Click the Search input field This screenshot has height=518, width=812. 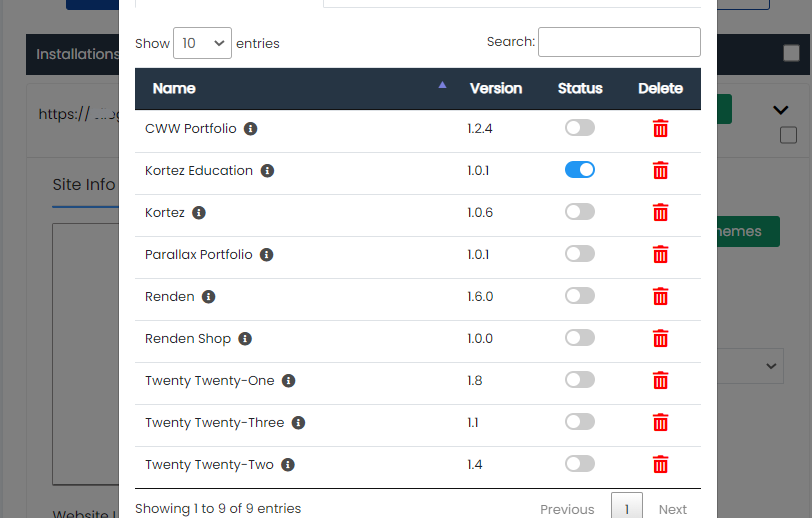(x=619, y=42)
